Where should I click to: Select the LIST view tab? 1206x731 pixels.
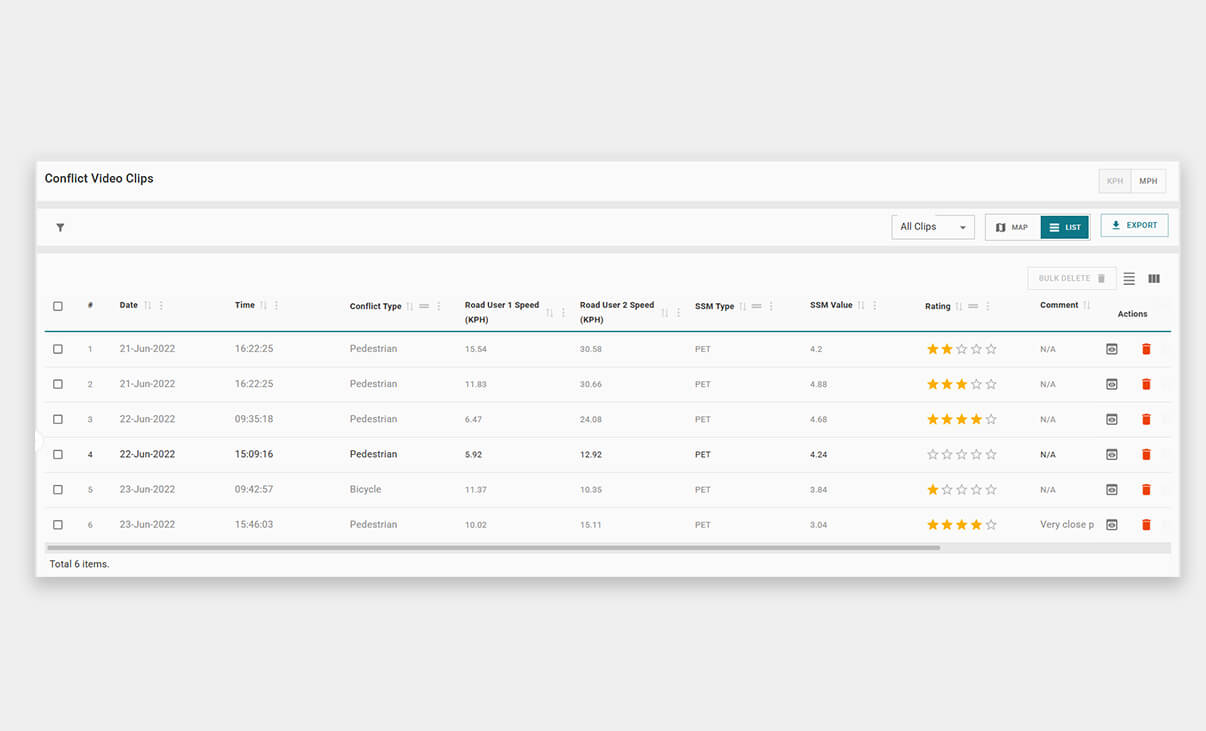(x=1064, y=227)
